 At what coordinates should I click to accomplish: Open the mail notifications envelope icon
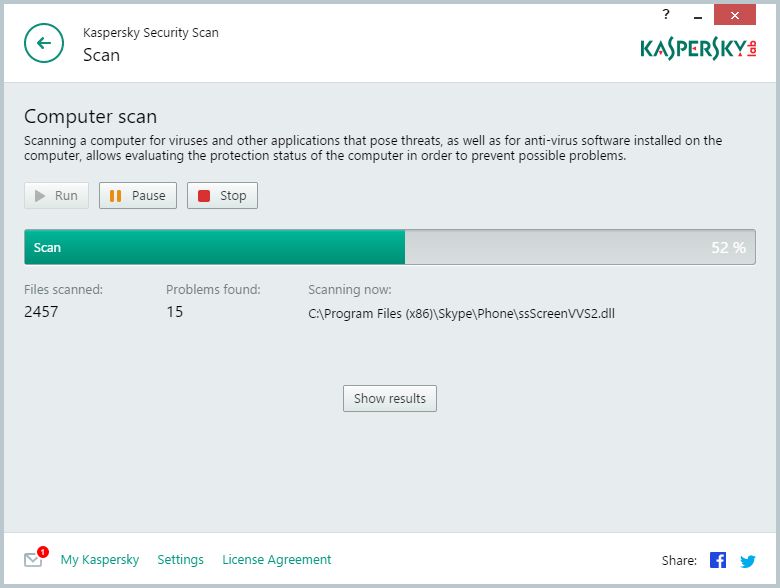pos(35,558)
